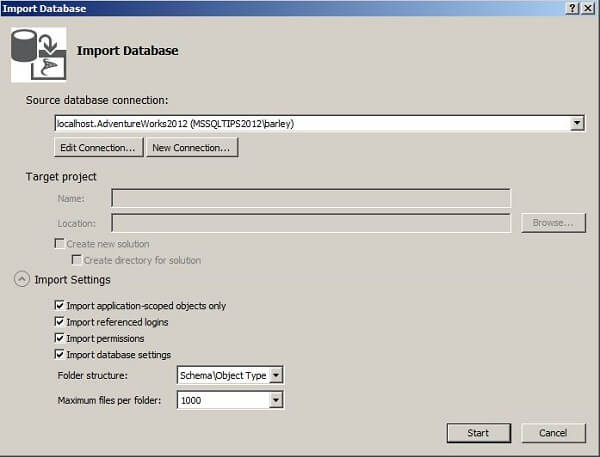This screenshot has width=600, height=457.
Task: Click the Import Database icon graphic
Action: (x=38, y=54)
